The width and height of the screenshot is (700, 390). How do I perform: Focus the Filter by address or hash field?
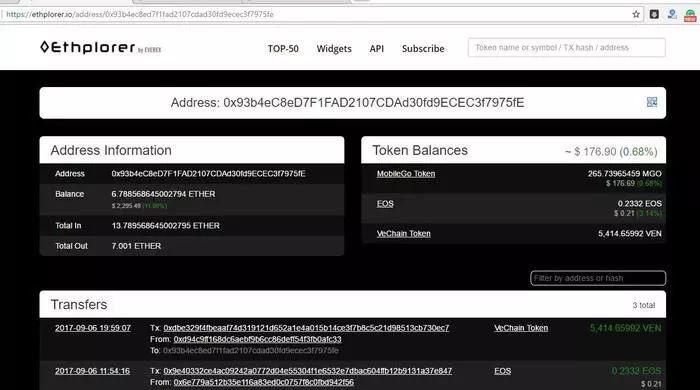tap(598, 278)
